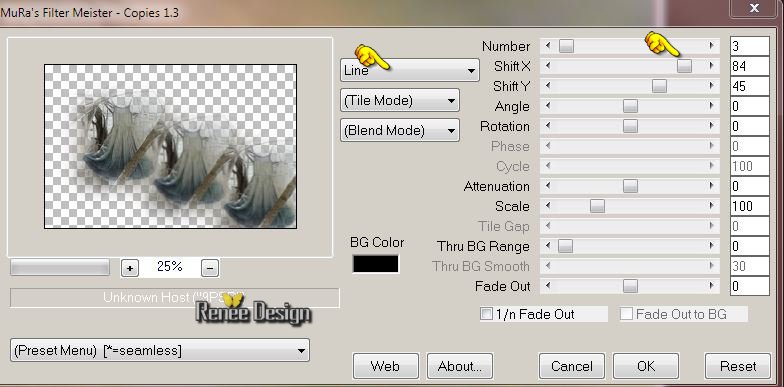
Task: Toggle the Fade Out to BG checkbox
Action: coord(626,314)
